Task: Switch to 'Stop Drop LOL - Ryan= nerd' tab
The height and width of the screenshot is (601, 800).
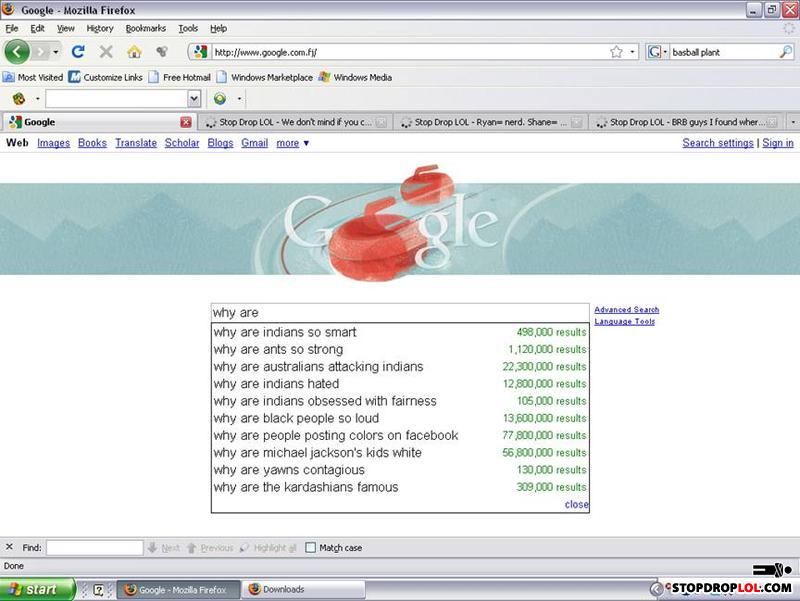Action: point(491,122)
